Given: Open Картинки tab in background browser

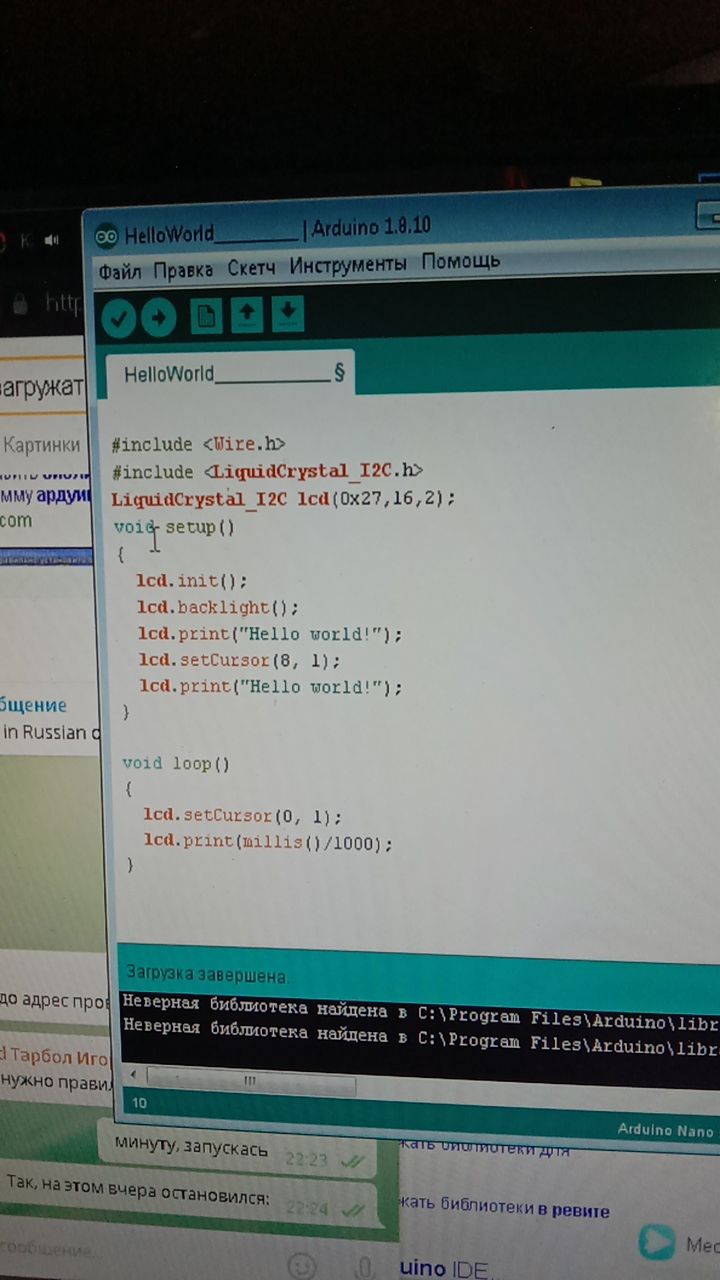Looking at the screenshot, I should click(42, 445).
